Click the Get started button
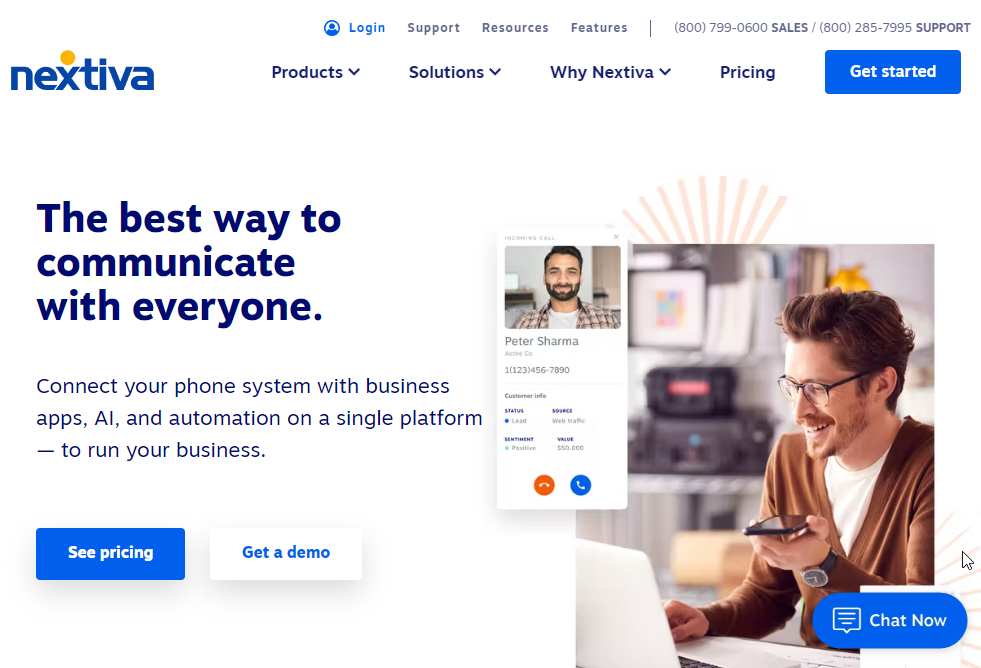This screenshot has height=668, width=981. click(x=892, y=72)
